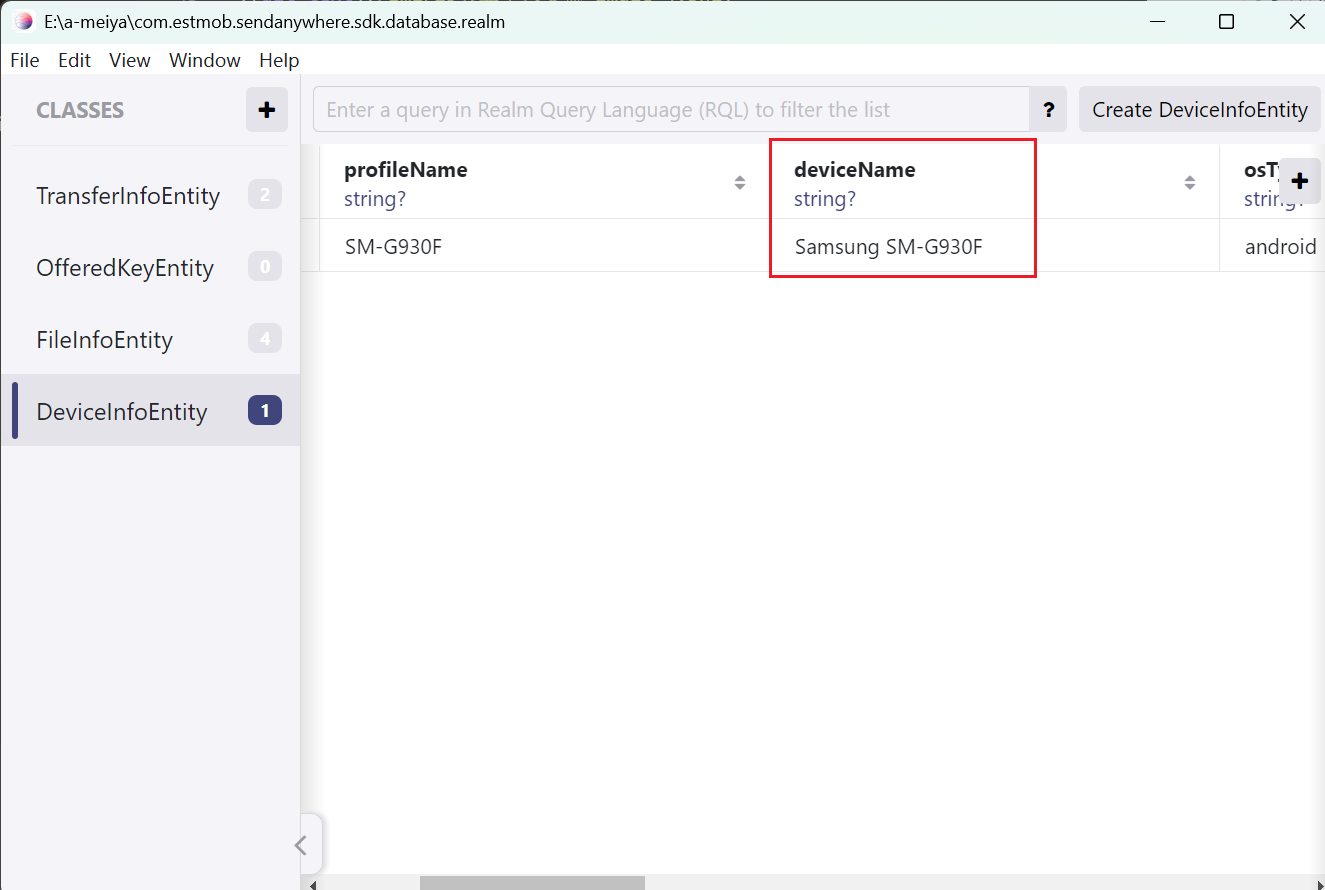Collapse the classes sidebar with chevron
The image size is (1325, 890).
[x=301, y=846]
